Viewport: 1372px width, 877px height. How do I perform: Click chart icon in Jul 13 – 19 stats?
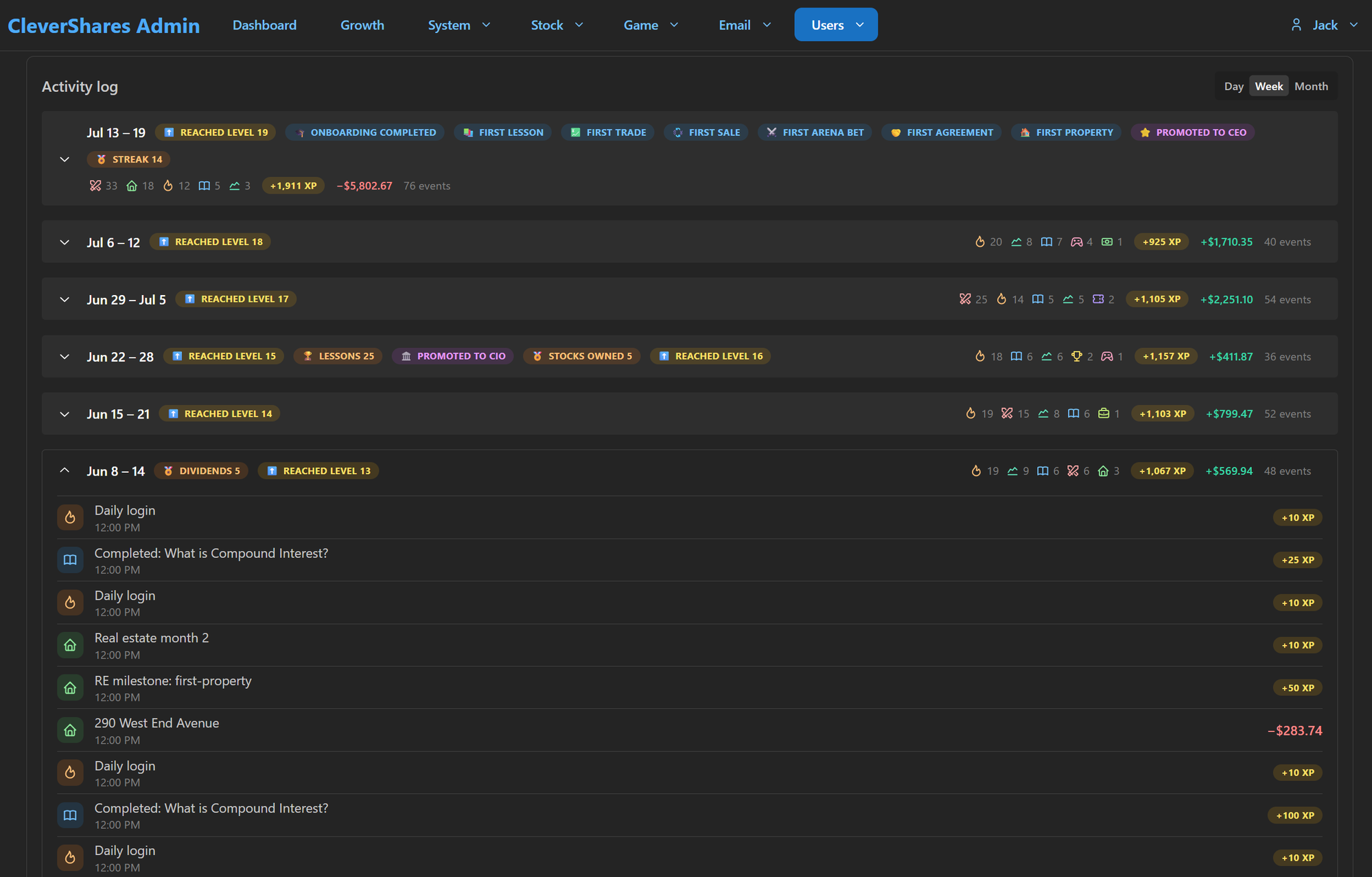235,186
